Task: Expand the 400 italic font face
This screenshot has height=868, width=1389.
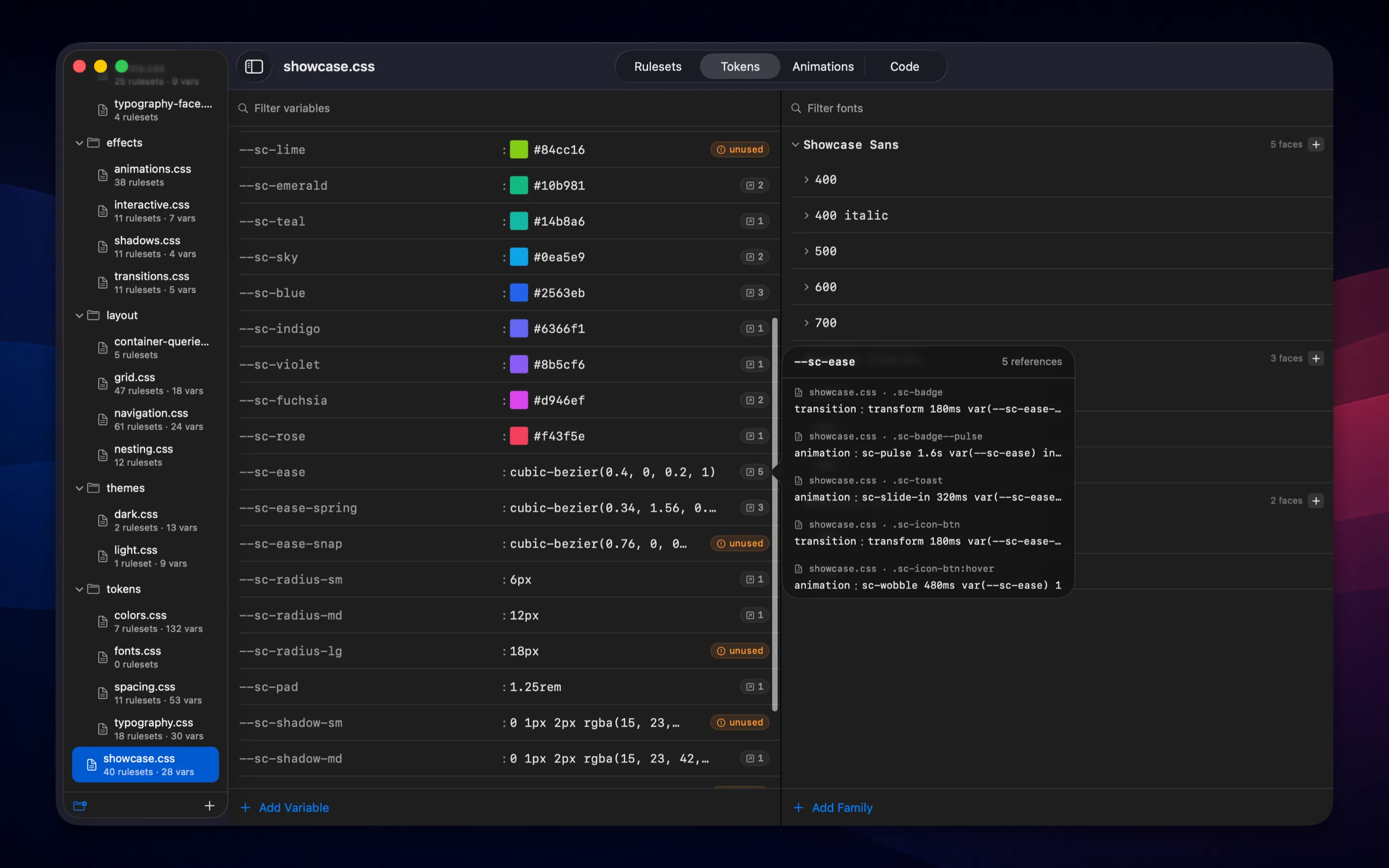Action: click(806, 215)
